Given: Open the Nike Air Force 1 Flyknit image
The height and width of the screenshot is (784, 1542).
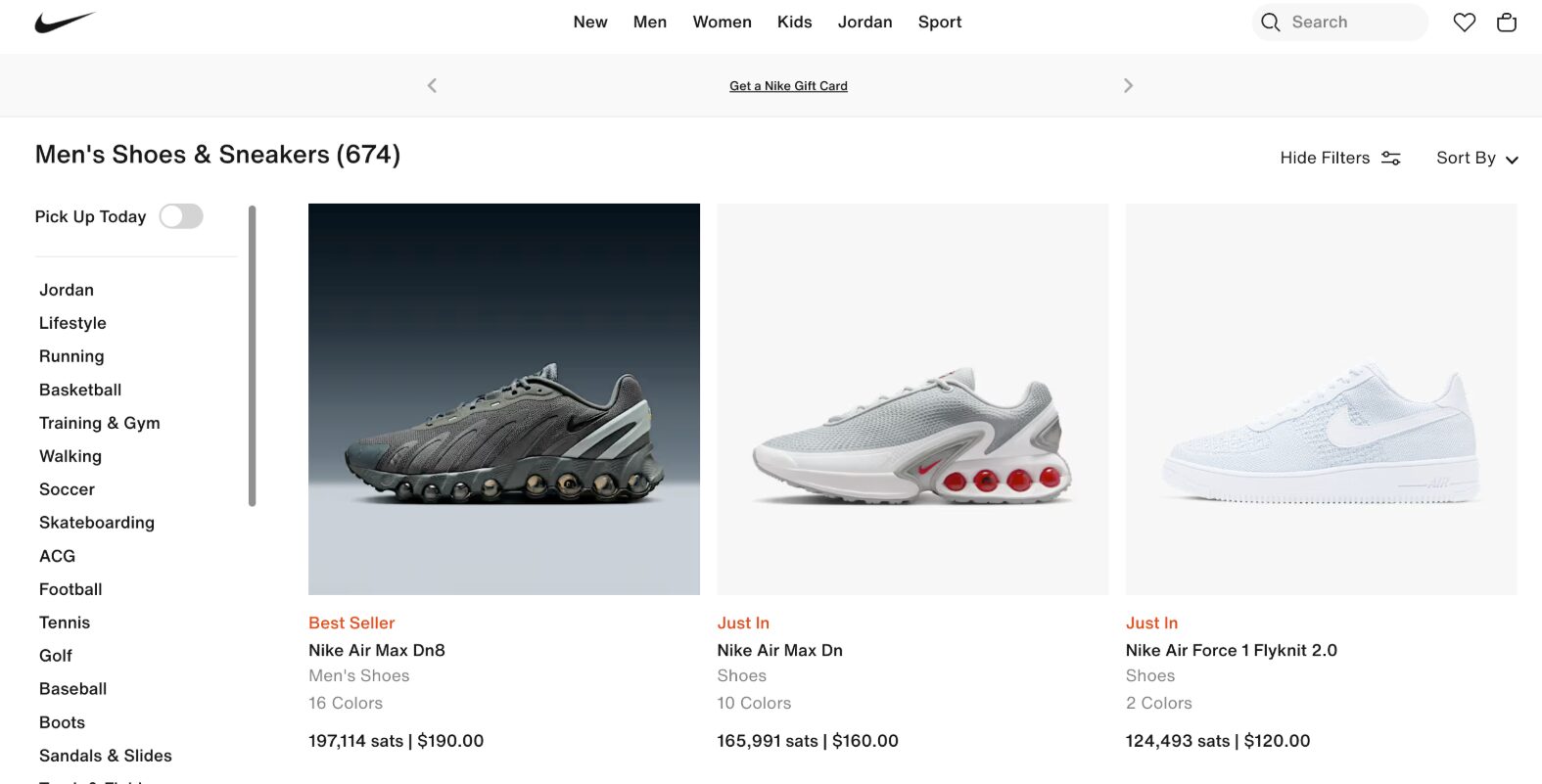Looking at the screenshot, I should pos(1321,399).
